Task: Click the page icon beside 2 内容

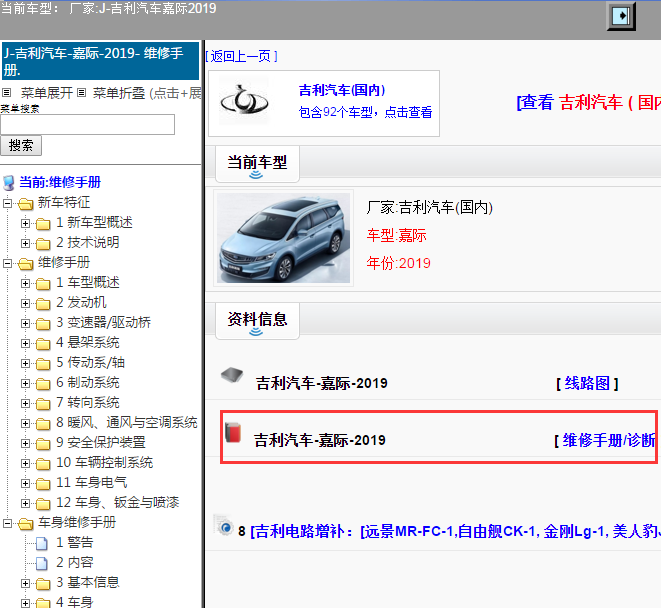Action: coord(42,563)
